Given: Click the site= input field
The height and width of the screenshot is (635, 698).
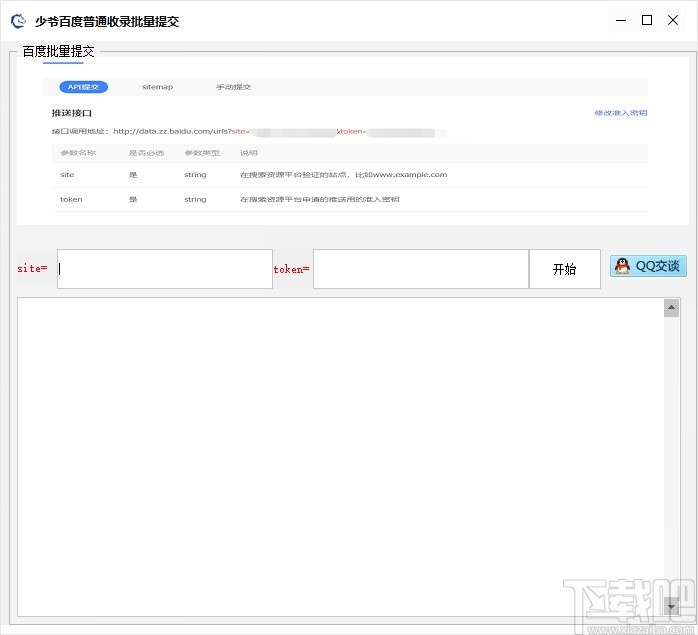Looking at the screenshot, I should (x=165, y=269).
